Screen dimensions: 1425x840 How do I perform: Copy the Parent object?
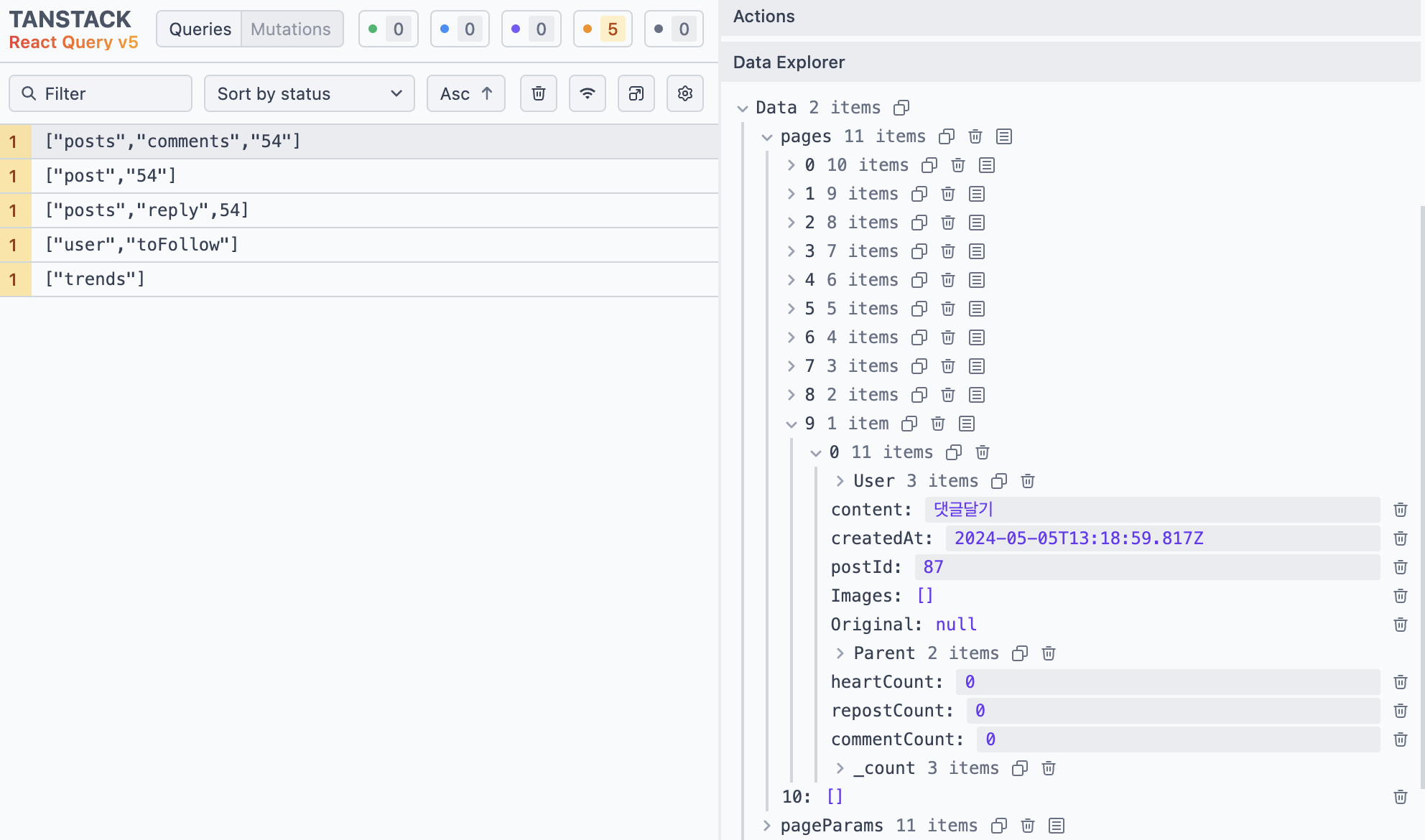click(x=1020, y=653)
